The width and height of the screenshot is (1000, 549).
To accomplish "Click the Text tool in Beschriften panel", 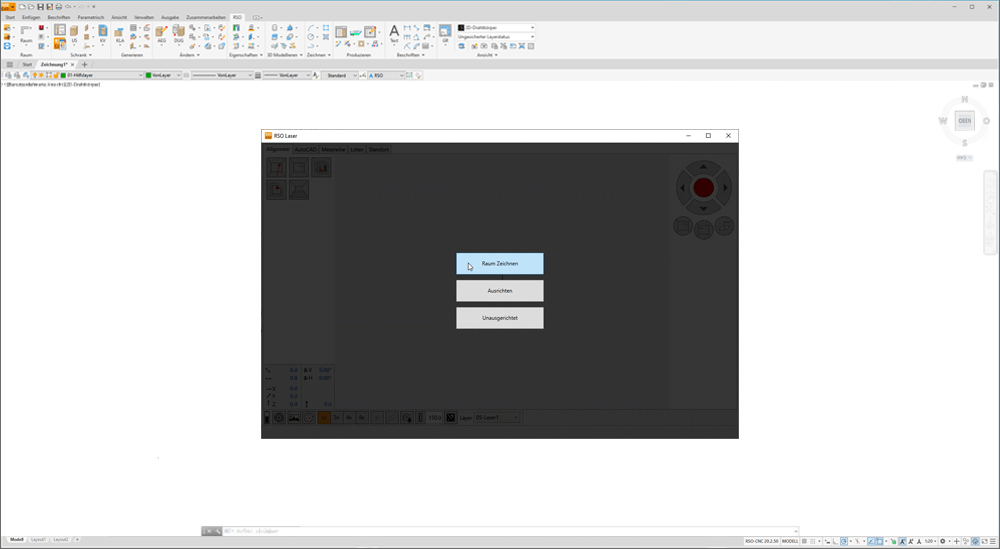I will pos(394,34).
